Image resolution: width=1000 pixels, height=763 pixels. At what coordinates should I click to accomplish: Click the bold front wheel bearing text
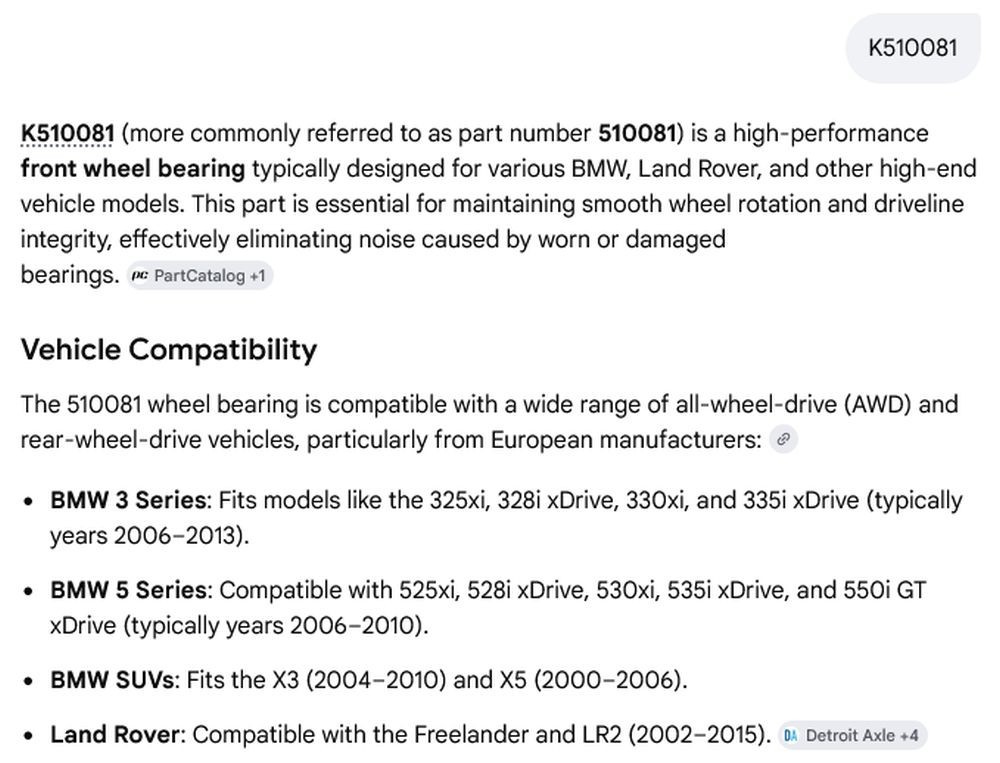[x=133, y=169]
